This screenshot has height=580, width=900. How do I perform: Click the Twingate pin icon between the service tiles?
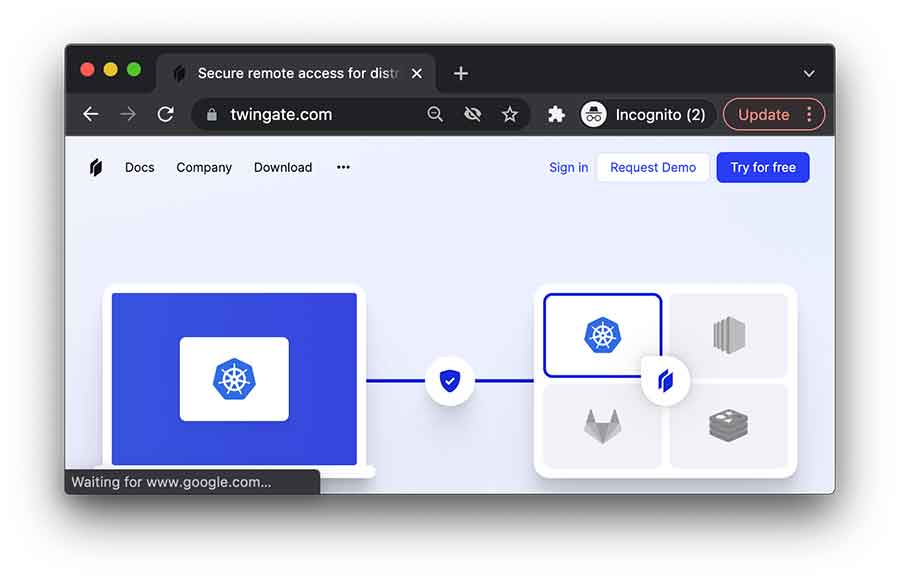665,380
